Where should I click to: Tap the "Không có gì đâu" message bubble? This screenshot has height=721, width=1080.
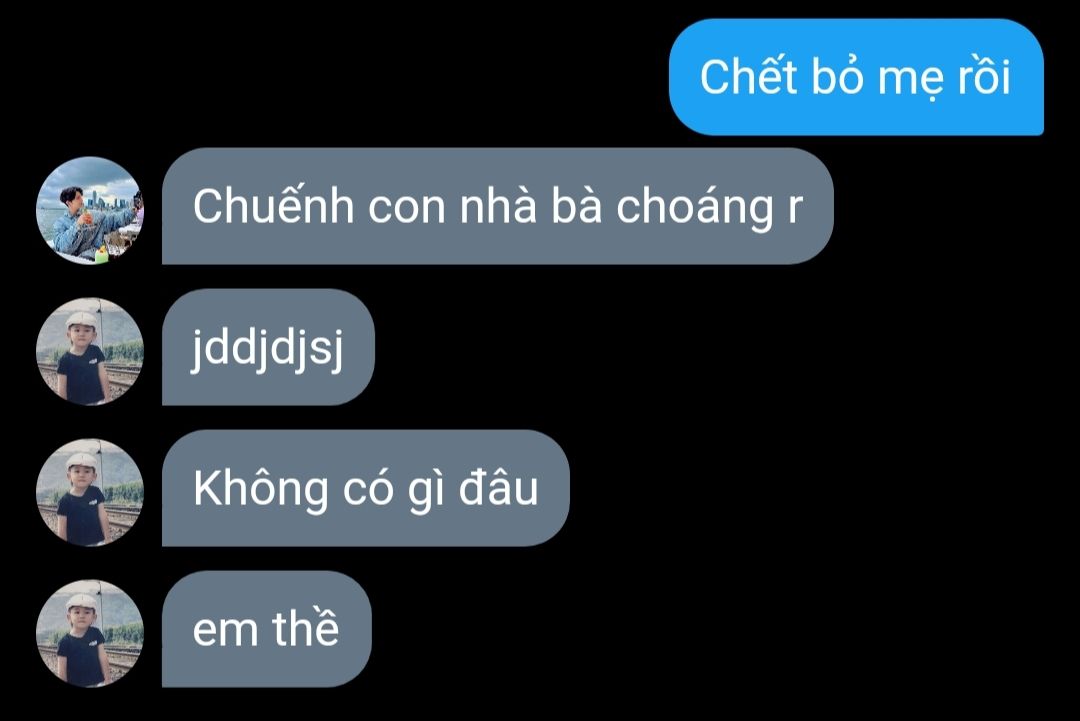[x=366, y=488]
